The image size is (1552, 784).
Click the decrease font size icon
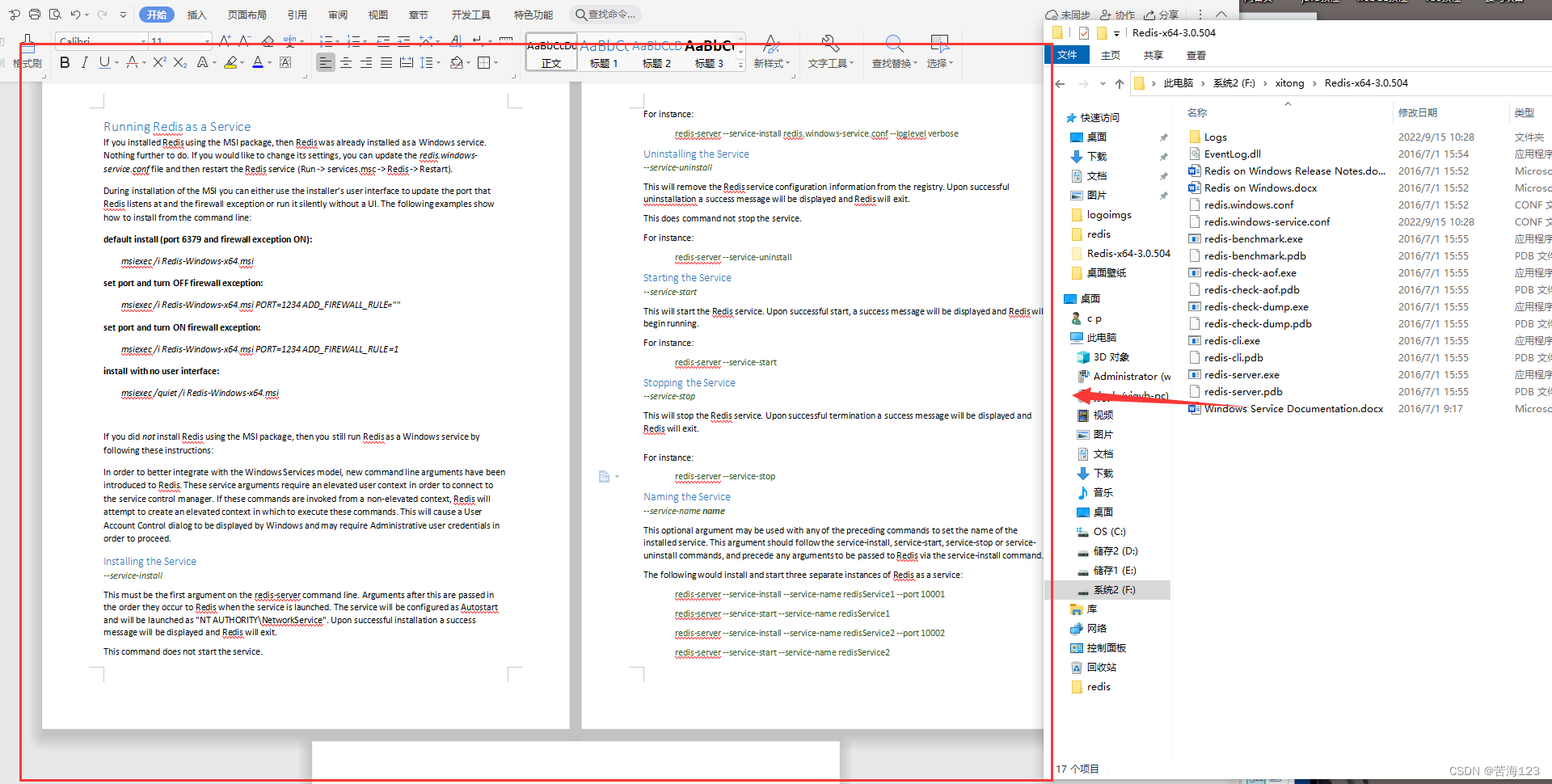(x=245, y=40)
